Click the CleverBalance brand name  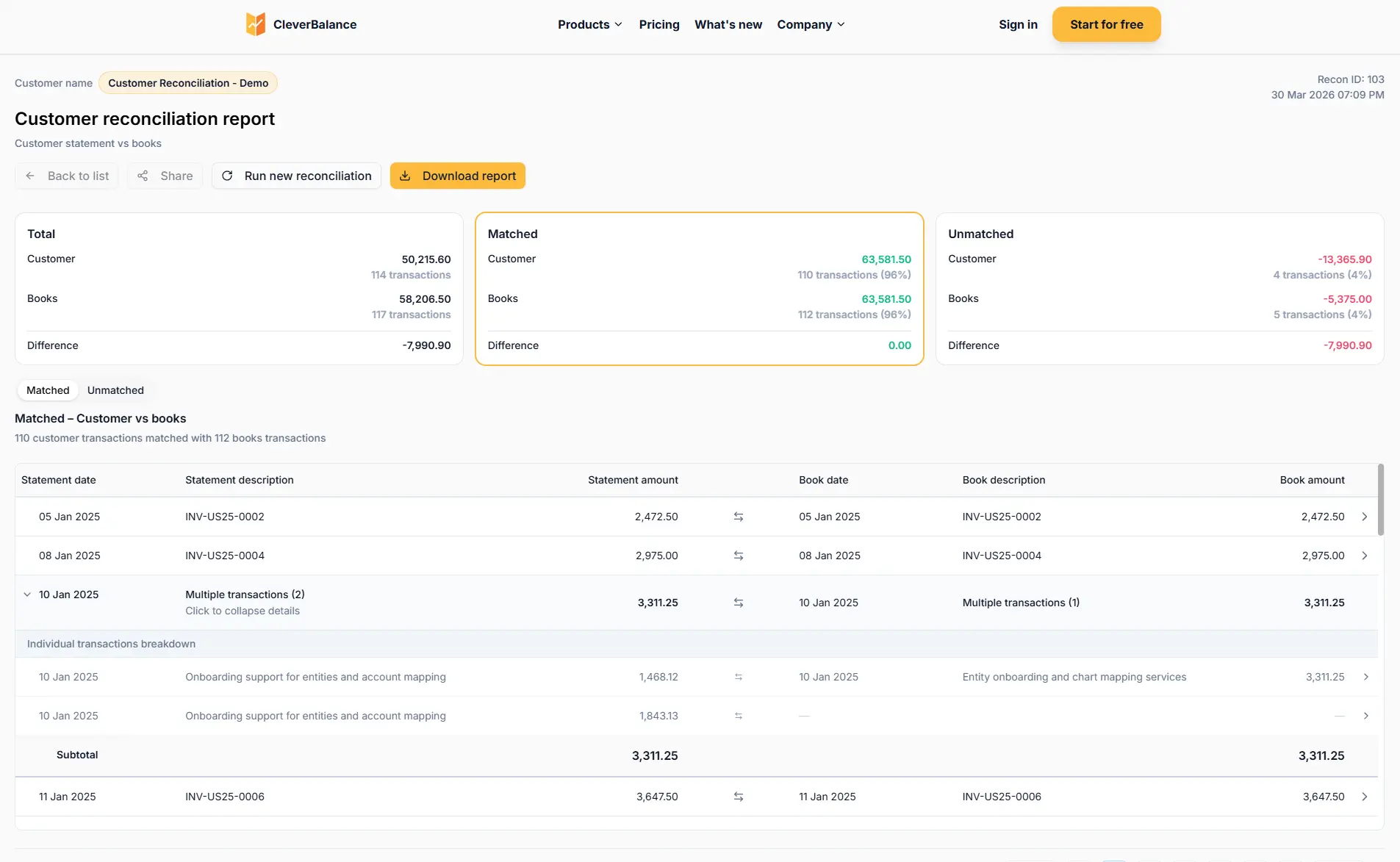(315, 24)
